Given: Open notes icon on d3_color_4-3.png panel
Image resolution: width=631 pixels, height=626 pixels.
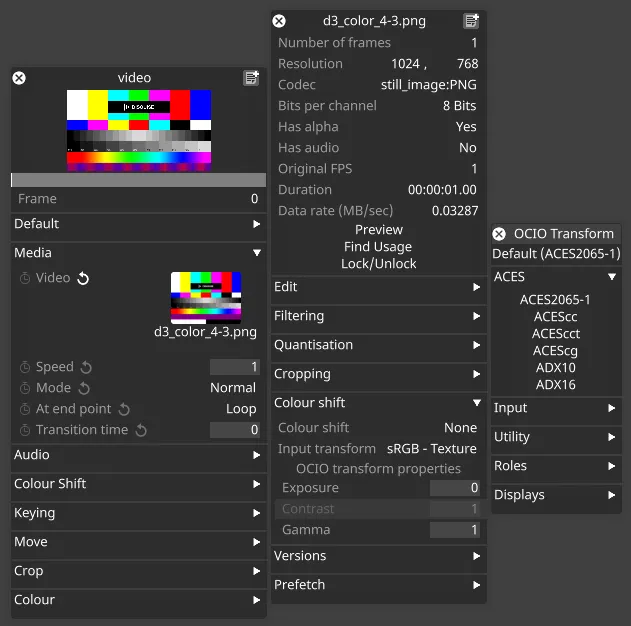Looking at the screenshot, I should (x=471, y=21).
